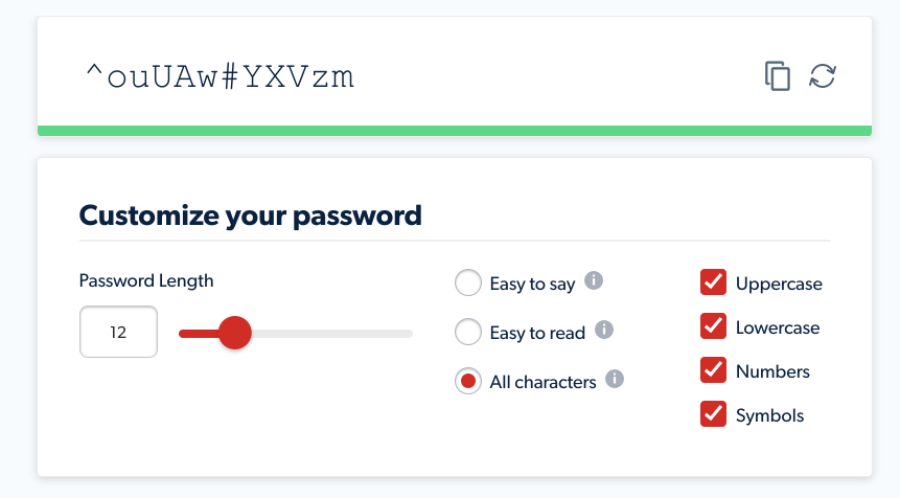The height and width of the screenshot is (498, 900).
Task: Click the generated password text
Action: pos(220,77)
